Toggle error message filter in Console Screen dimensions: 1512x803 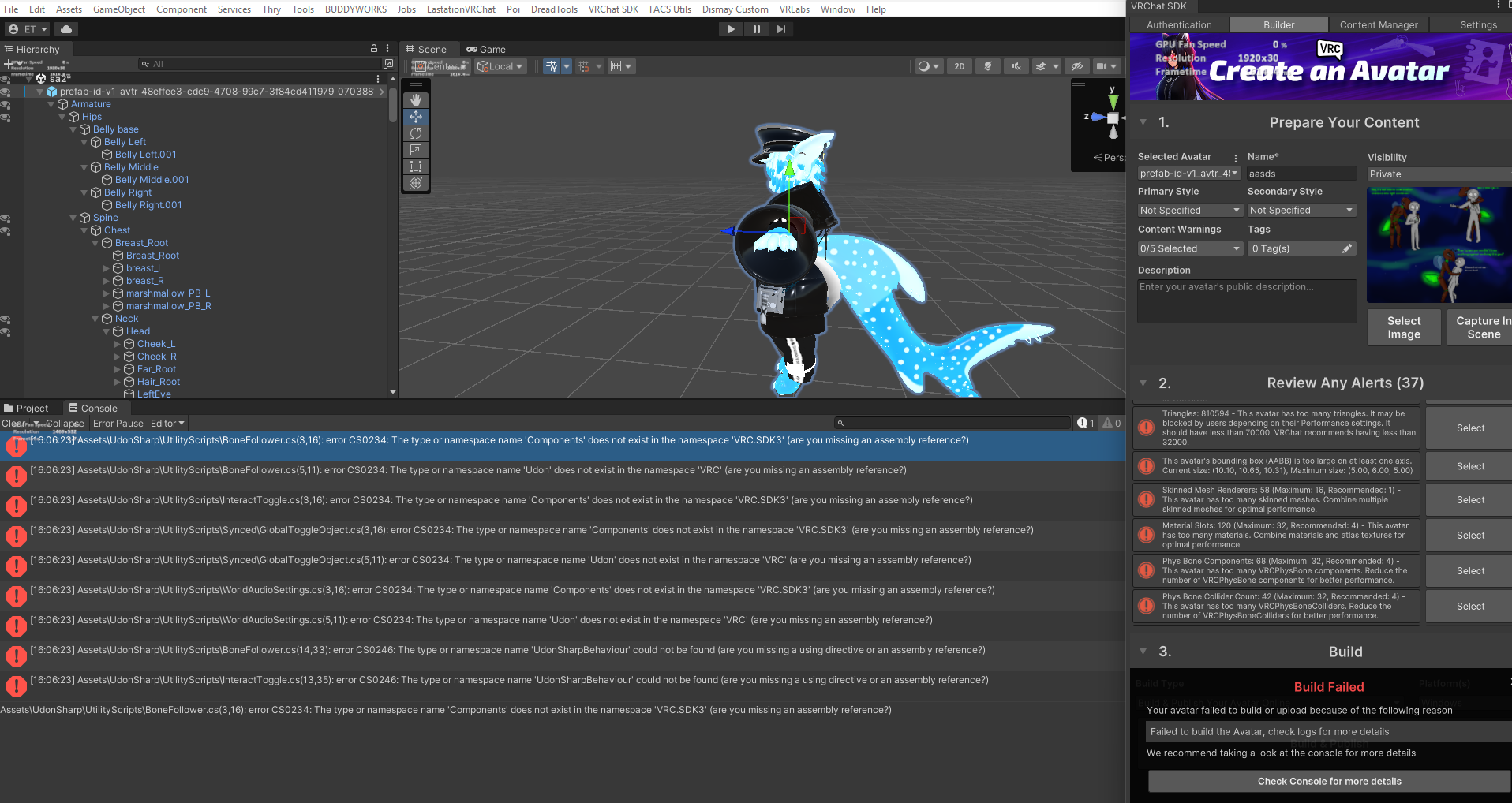(x=1087, y=424)
